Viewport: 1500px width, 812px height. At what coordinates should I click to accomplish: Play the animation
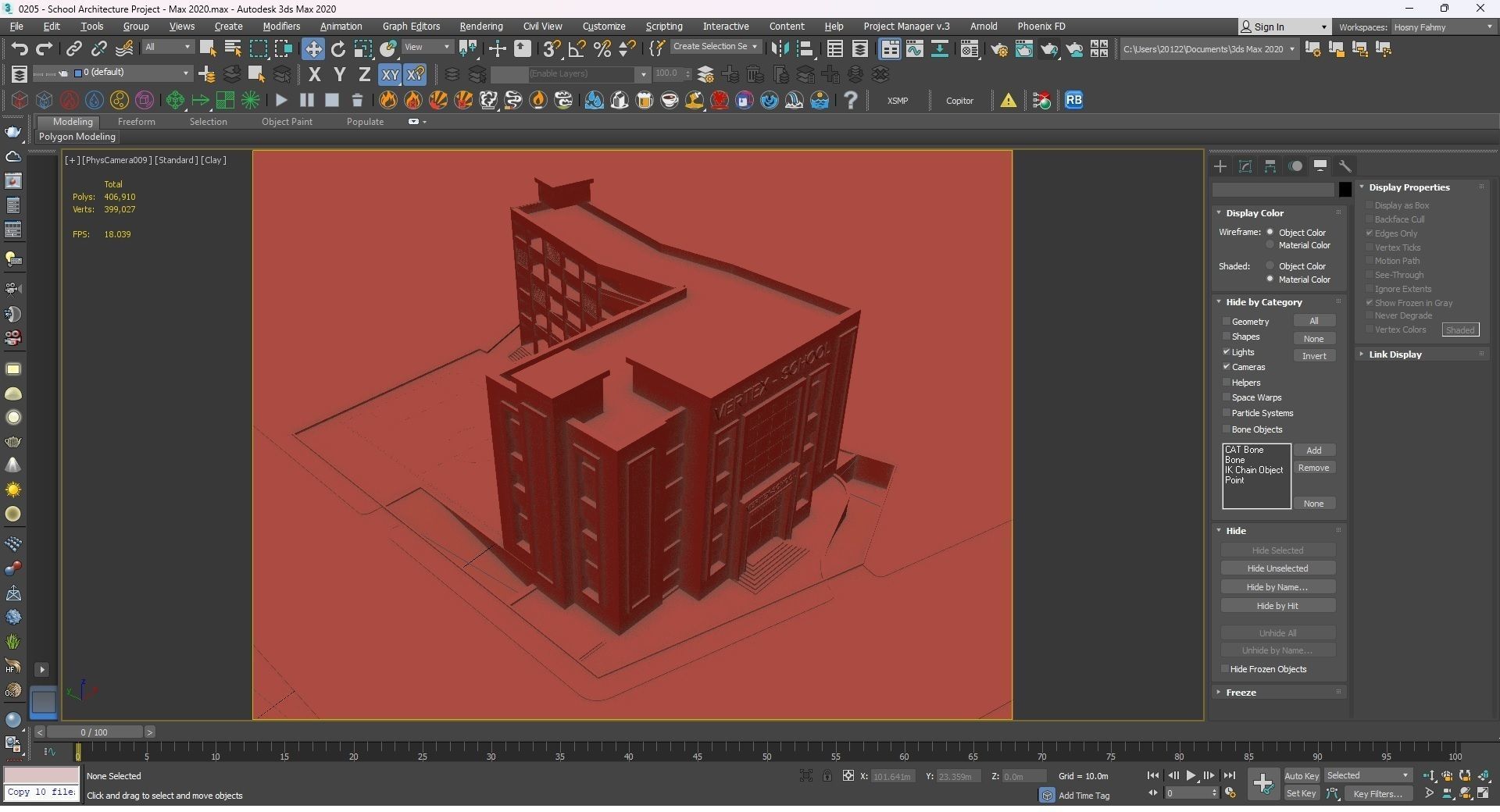click(x=1191, y=775)
